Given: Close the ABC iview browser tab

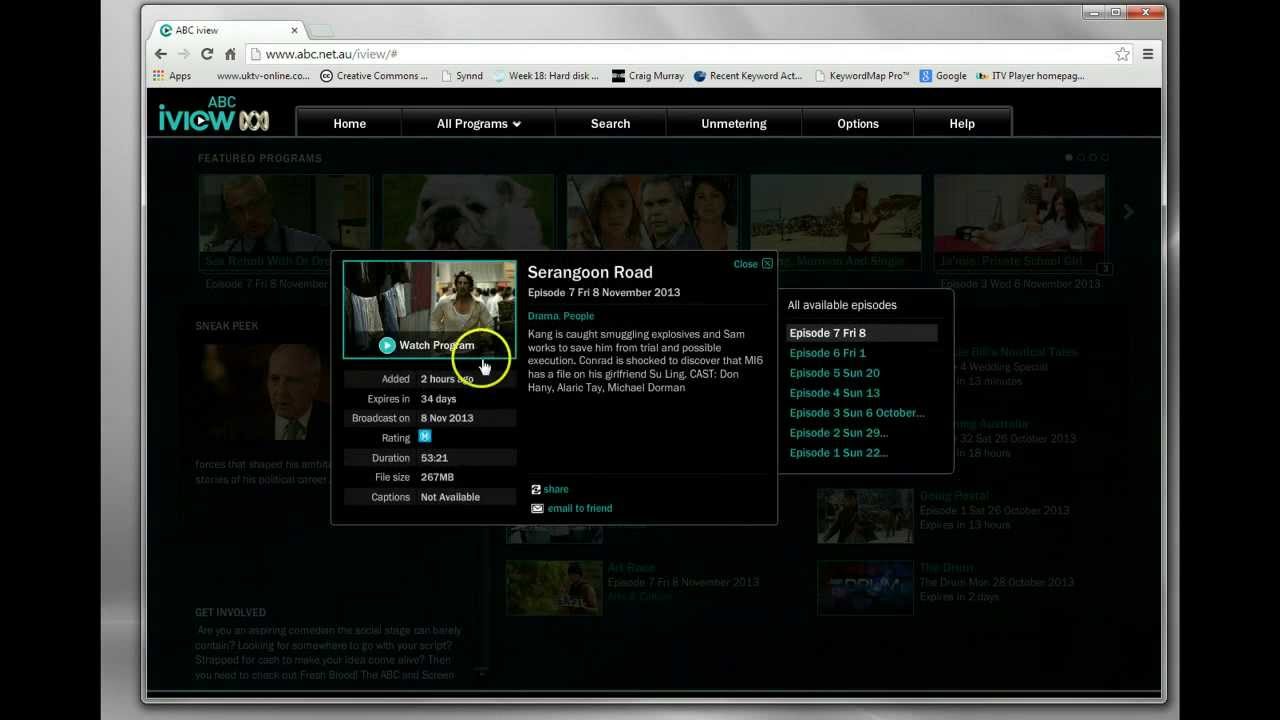Looking at the screenshot, I should pyautogui.click(x=295, y=30).
